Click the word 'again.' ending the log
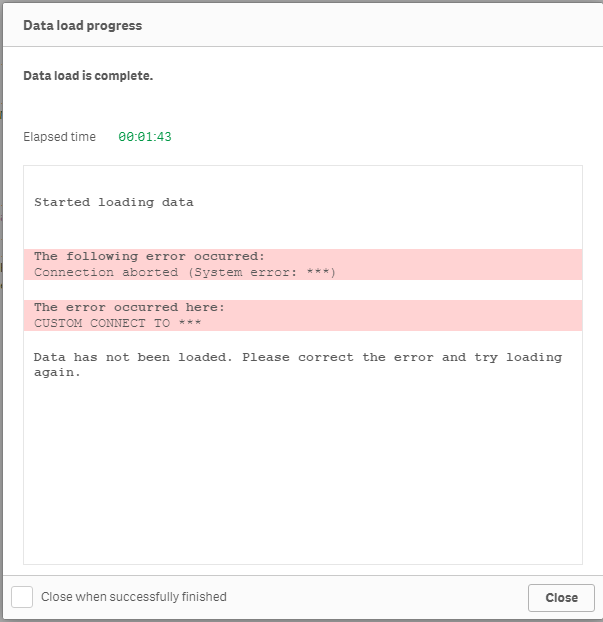The image size is (603, 622). [57, 373]
